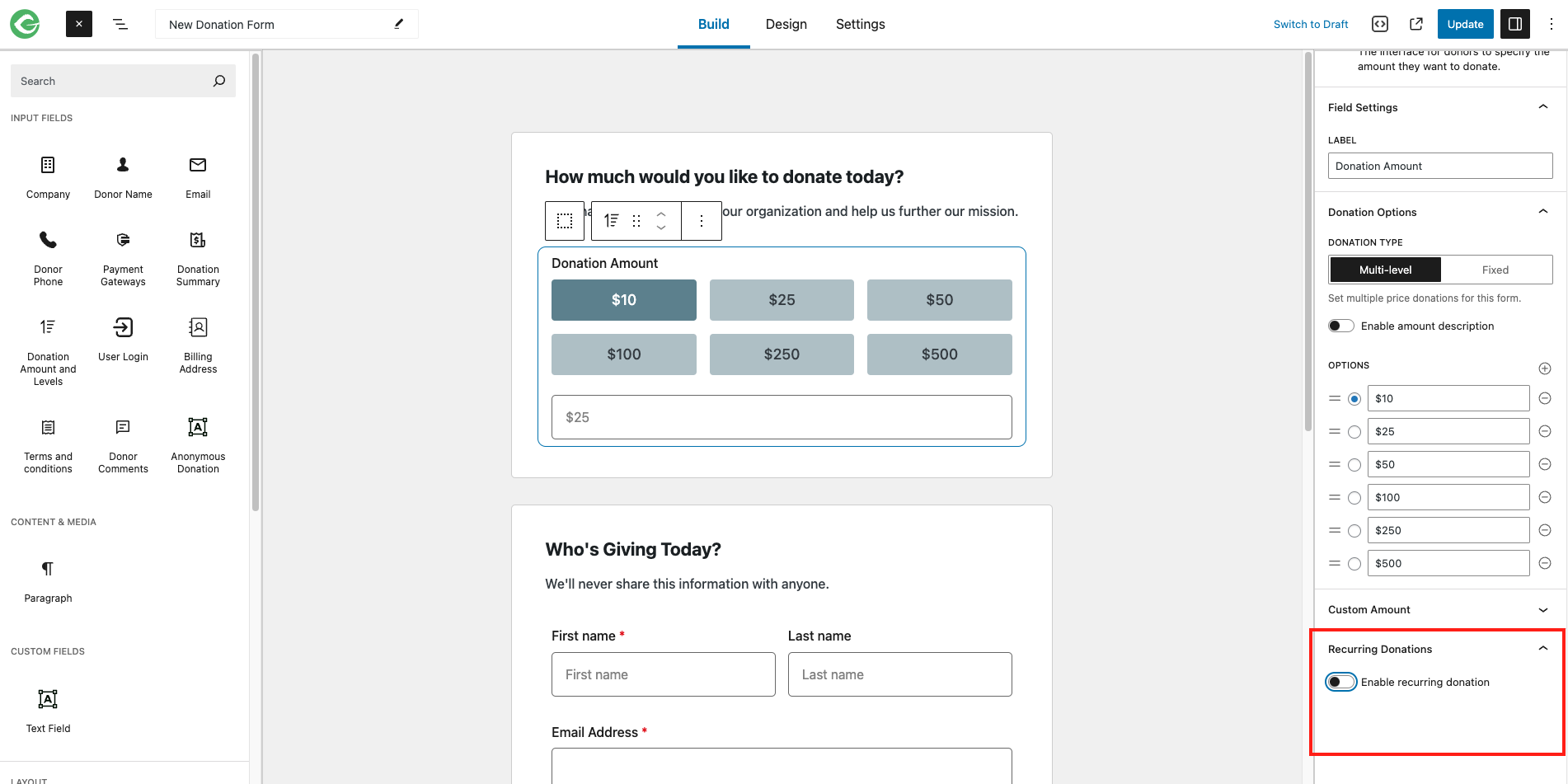Toggle Enable amount description
This screenshot has height=784, width=1568.
click(1340, 326)
